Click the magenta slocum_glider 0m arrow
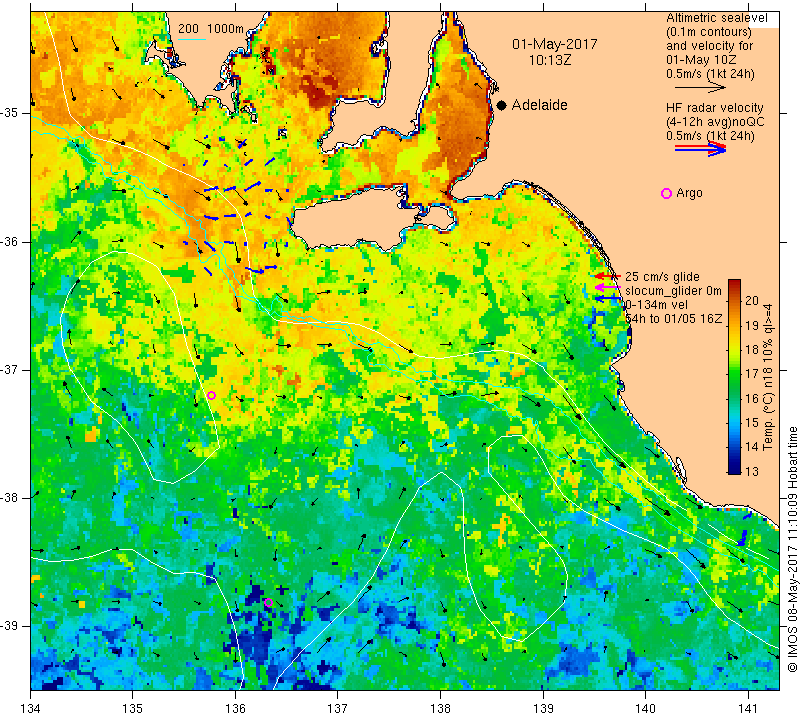 [608, 288]
